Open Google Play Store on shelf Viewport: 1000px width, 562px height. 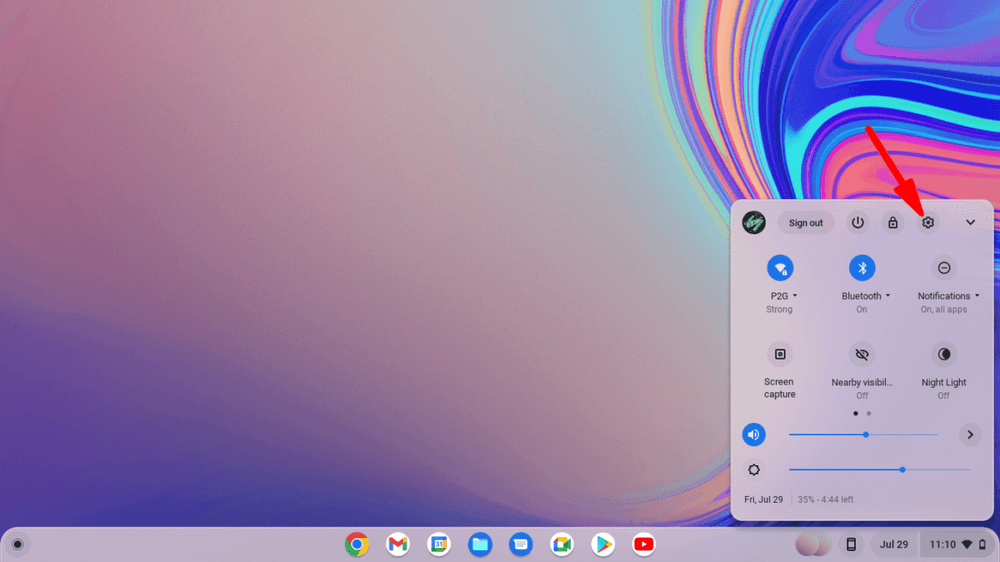click(x=603, y=544)
